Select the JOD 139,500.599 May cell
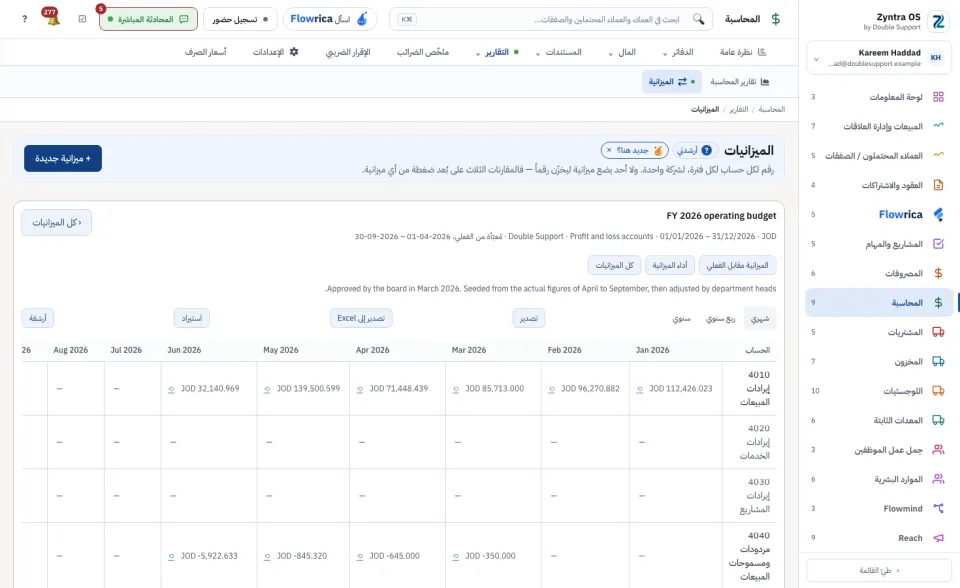 point(303,389)
